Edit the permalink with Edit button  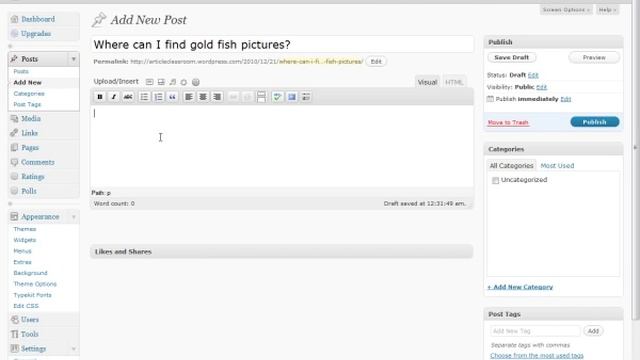(376, 62)
